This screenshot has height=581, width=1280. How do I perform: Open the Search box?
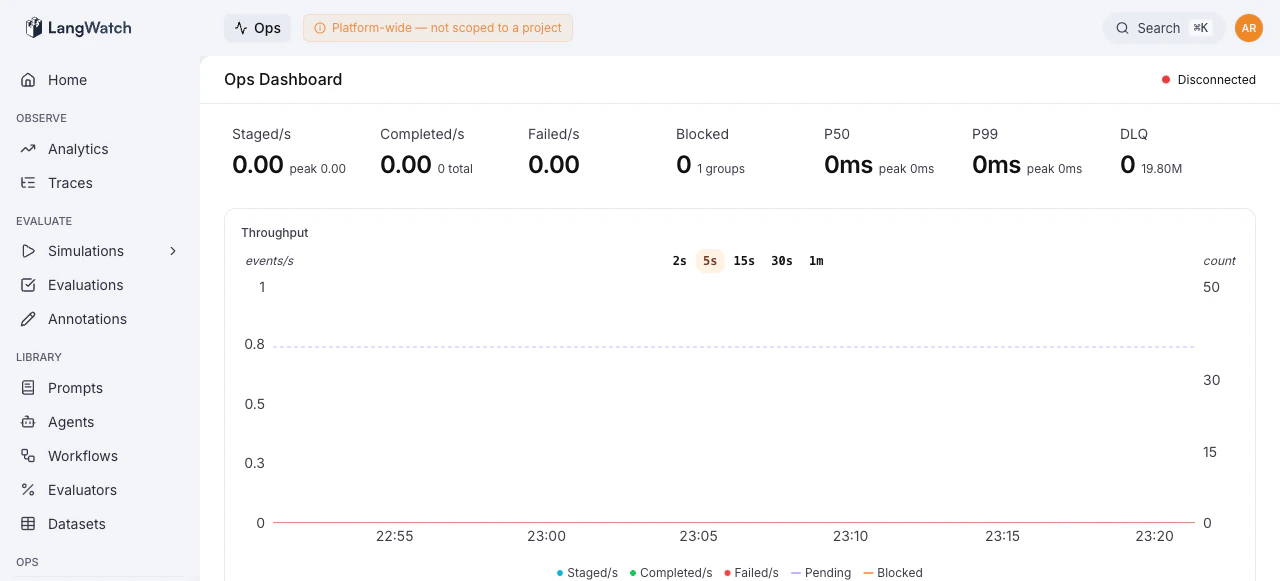pyautogui.click(x=1164, y=28)
